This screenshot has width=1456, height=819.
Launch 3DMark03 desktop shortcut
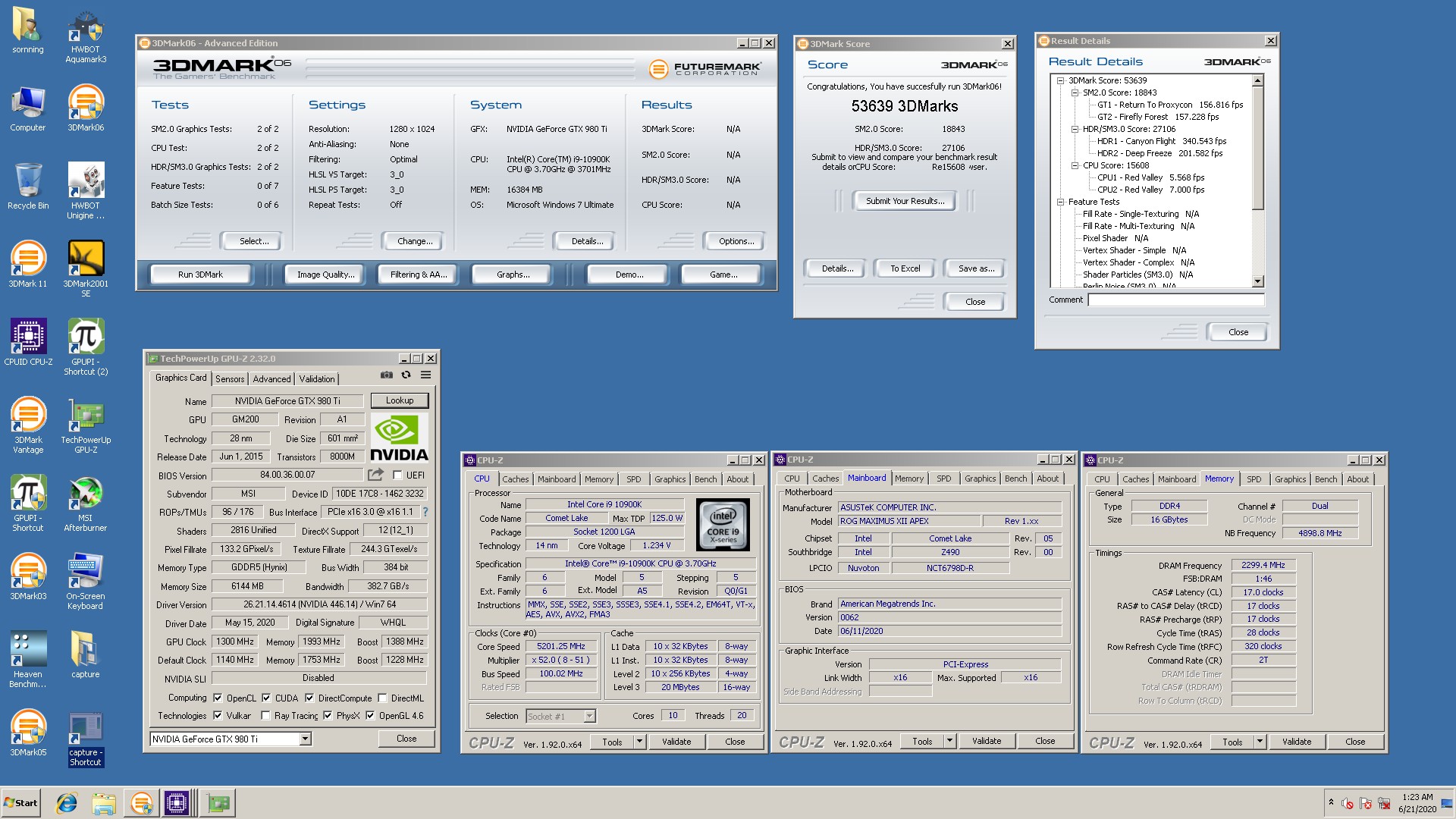(28, 577)
